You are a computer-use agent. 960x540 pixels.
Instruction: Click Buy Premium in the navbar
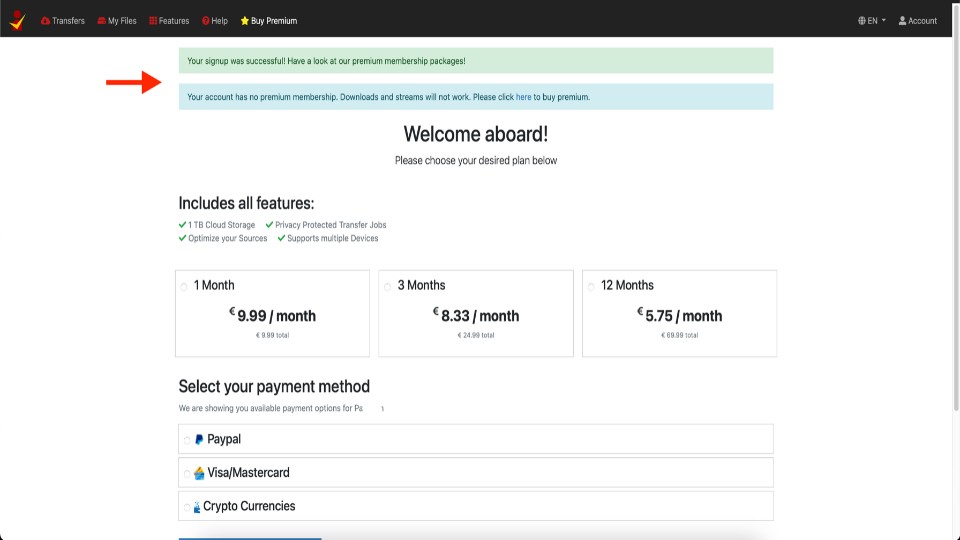268,21
